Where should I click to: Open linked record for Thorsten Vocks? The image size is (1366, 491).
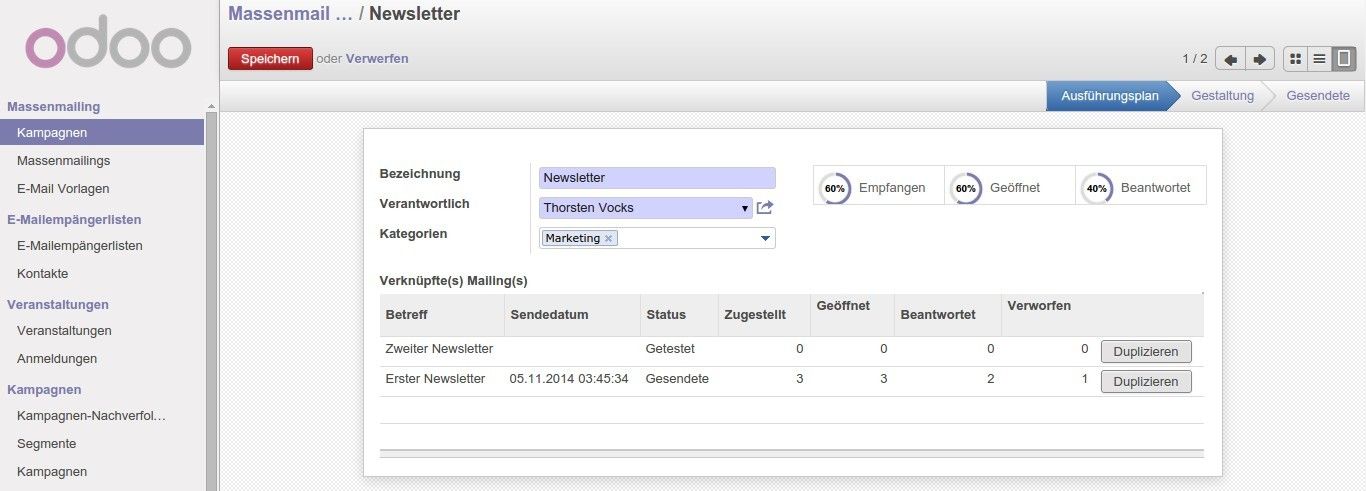click(765, 208)
